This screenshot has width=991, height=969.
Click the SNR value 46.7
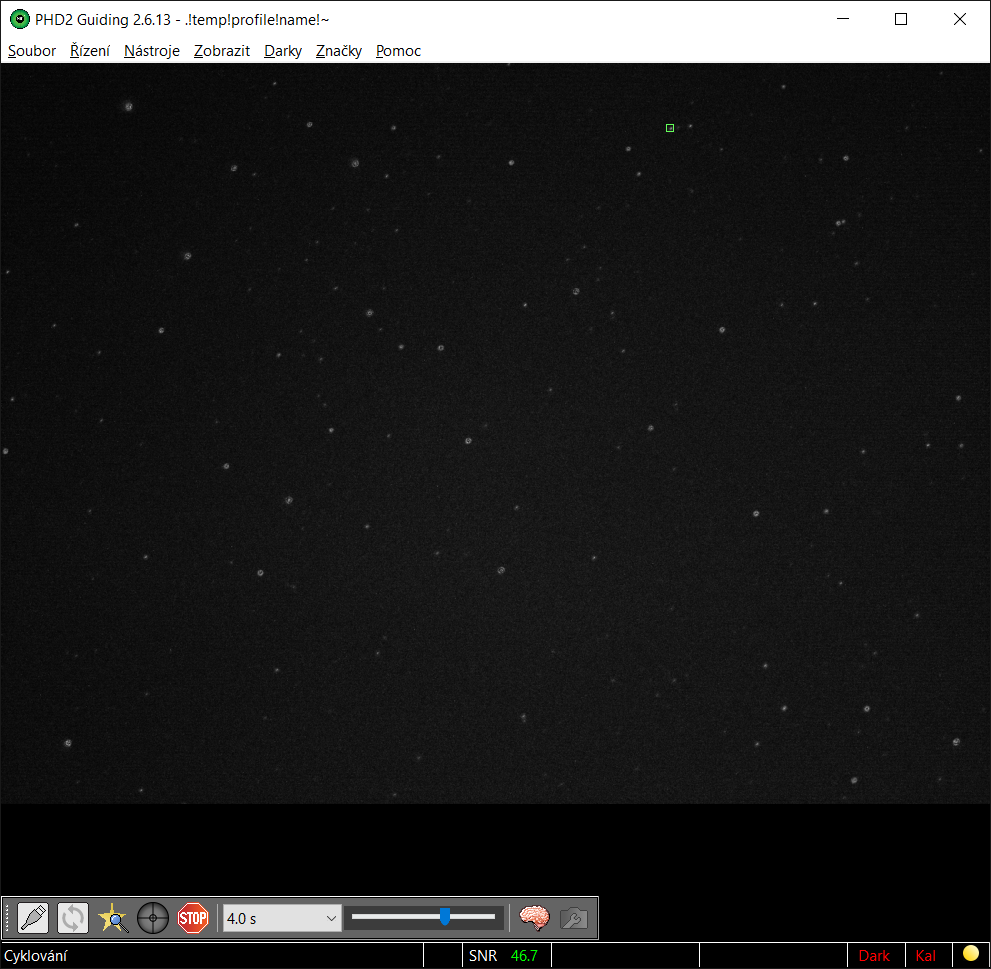pyautogui.click(x=524, y=956)
